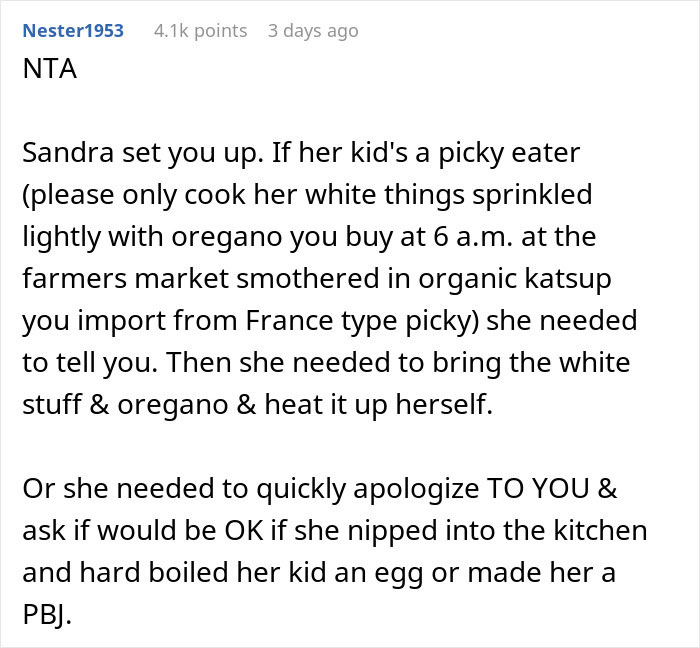
Task: Click the line "stuff & oregano & heat it up herself."
Action: click(x=258, y=404)
